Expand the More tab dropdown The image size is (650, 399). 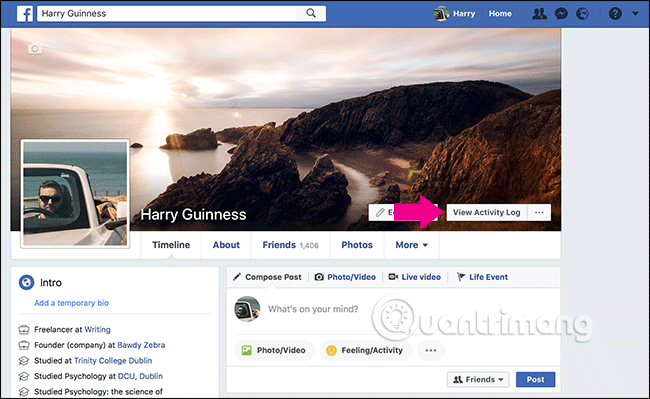coord(411,245)
